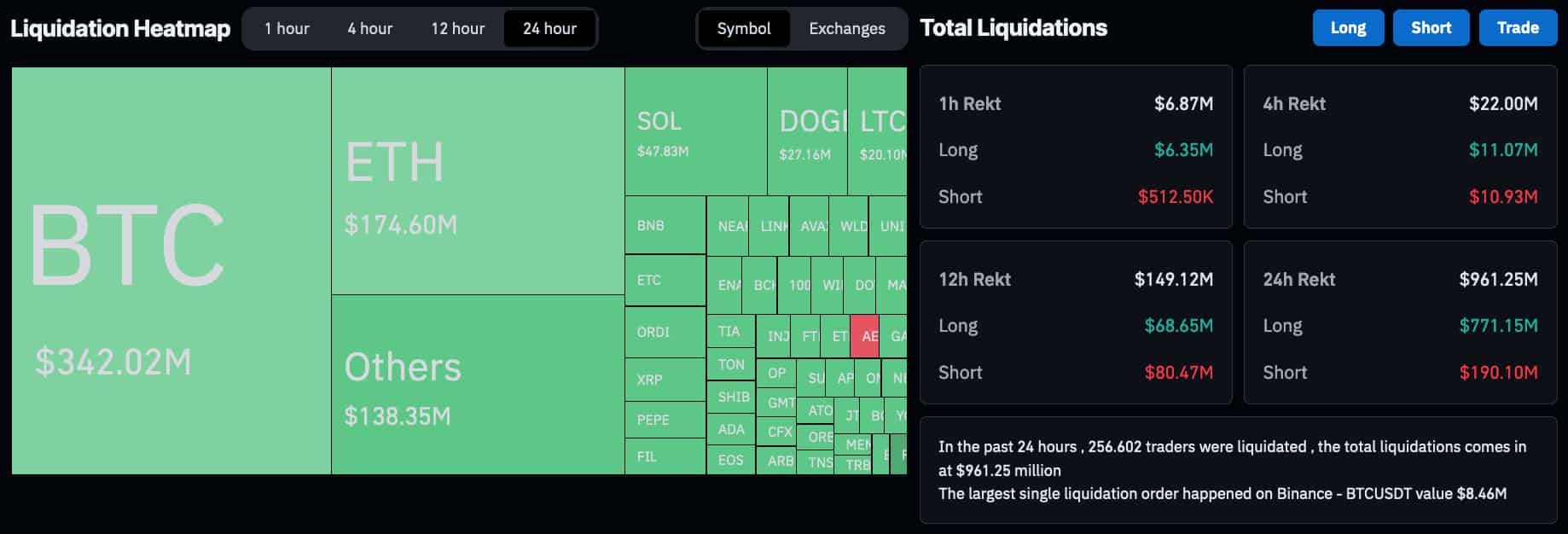Click the PEPE block in the heatmap
Image resolution: width=1568 pixels, height=534 pixels.
pos(665,420)
